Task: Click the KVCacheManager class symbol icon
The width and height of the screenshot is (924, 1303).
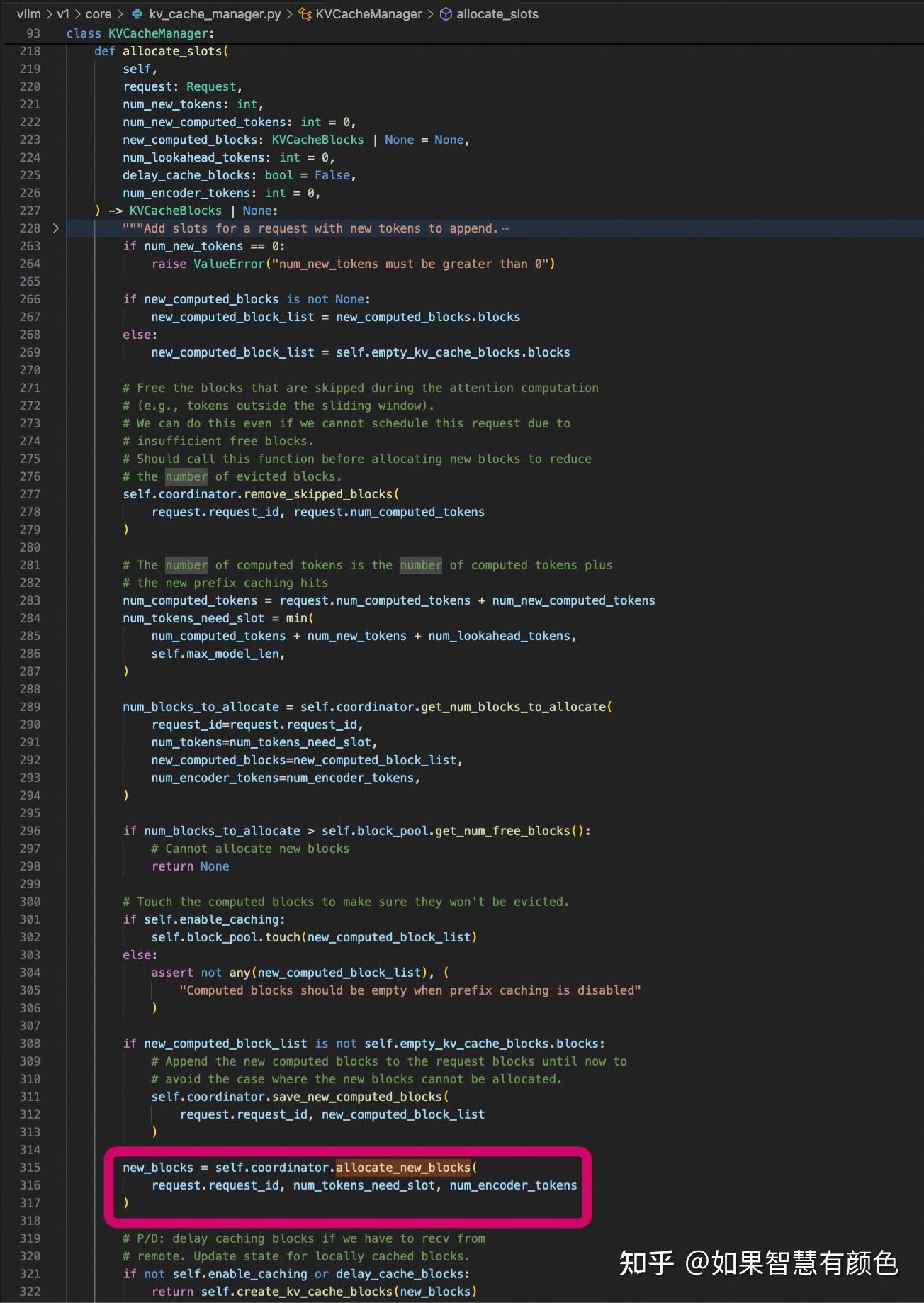Action: 305,14
